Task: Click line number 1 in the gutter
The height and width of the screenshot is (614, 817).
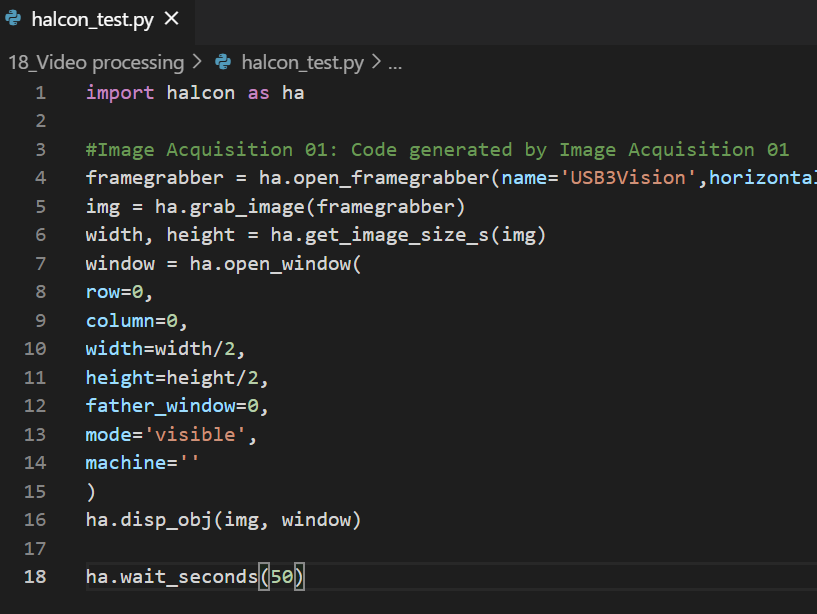Action: point(40,92)
